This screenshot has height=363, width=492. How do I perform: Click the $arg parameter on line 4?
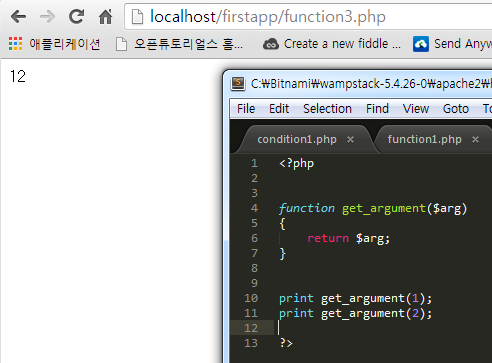click(447, 209)
